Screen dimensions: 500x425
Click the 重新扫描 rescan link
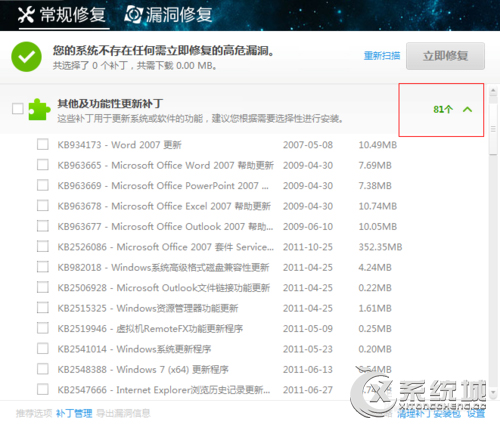[x=382, y=55]
